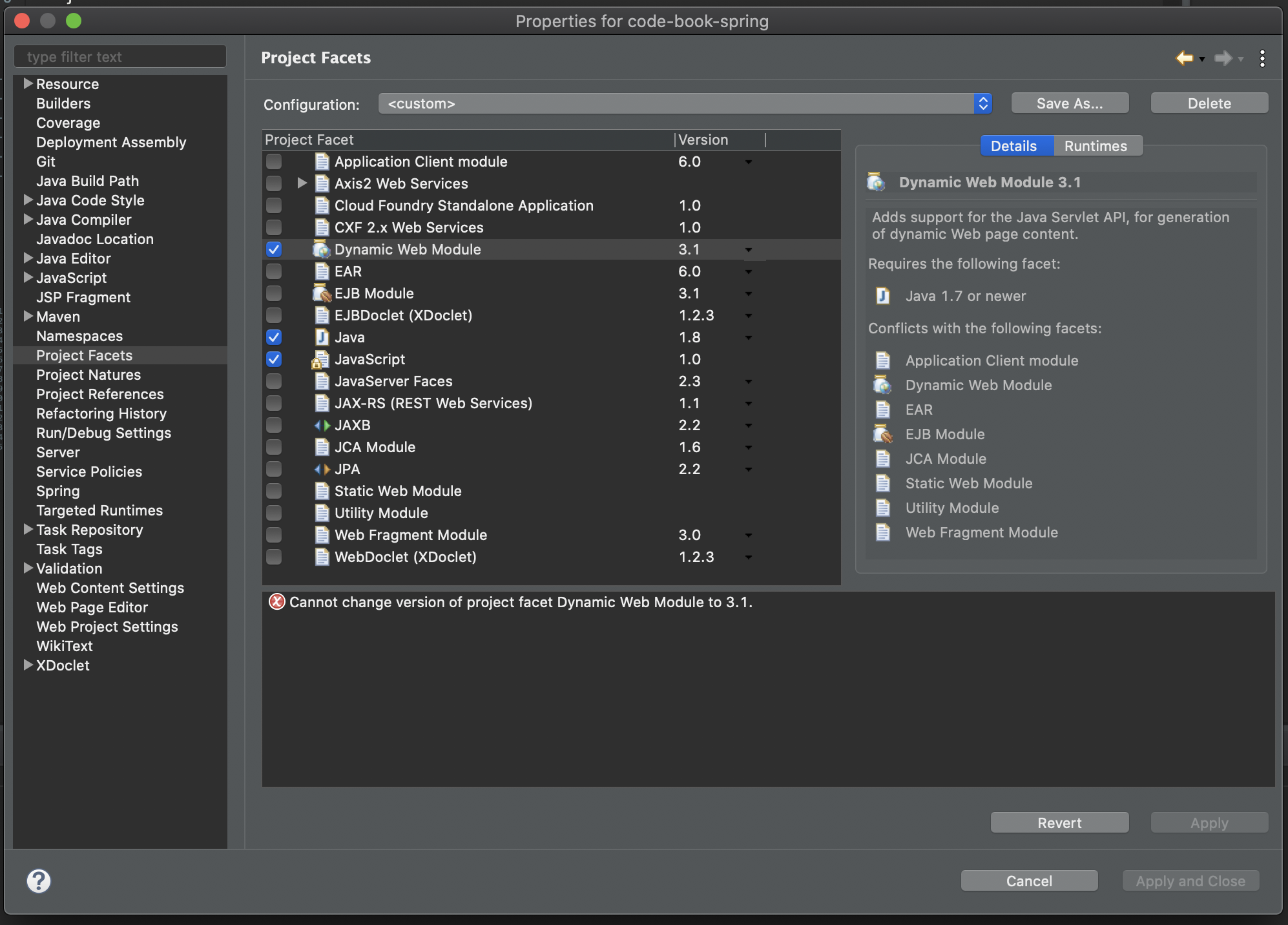1288x925 pixels.
Task: Open the Configuration combo box
Action: tap(685, 103)
